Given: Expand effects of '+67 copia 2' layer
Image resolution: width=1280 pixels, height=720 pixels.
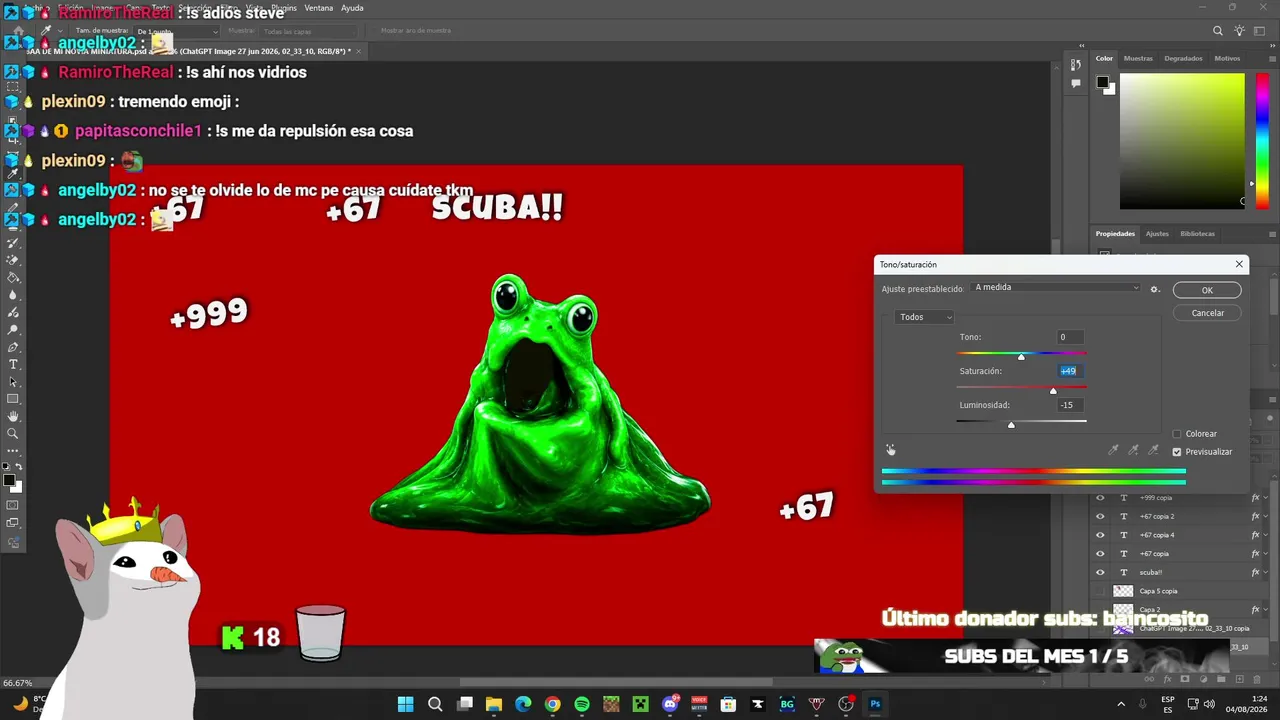Looking at the screenshot, I should click(x=1268, y=516).
